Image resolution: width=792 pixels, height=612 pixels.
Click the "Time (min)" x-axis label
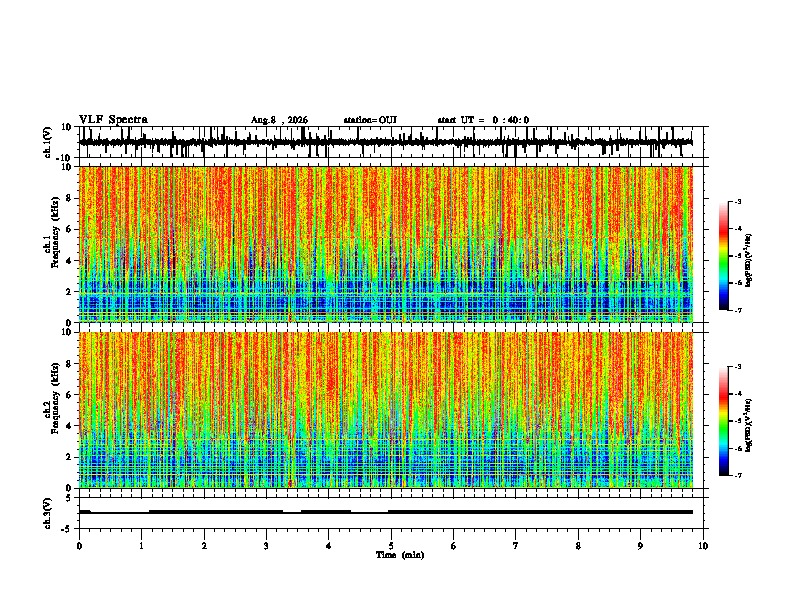click(400, 555)
